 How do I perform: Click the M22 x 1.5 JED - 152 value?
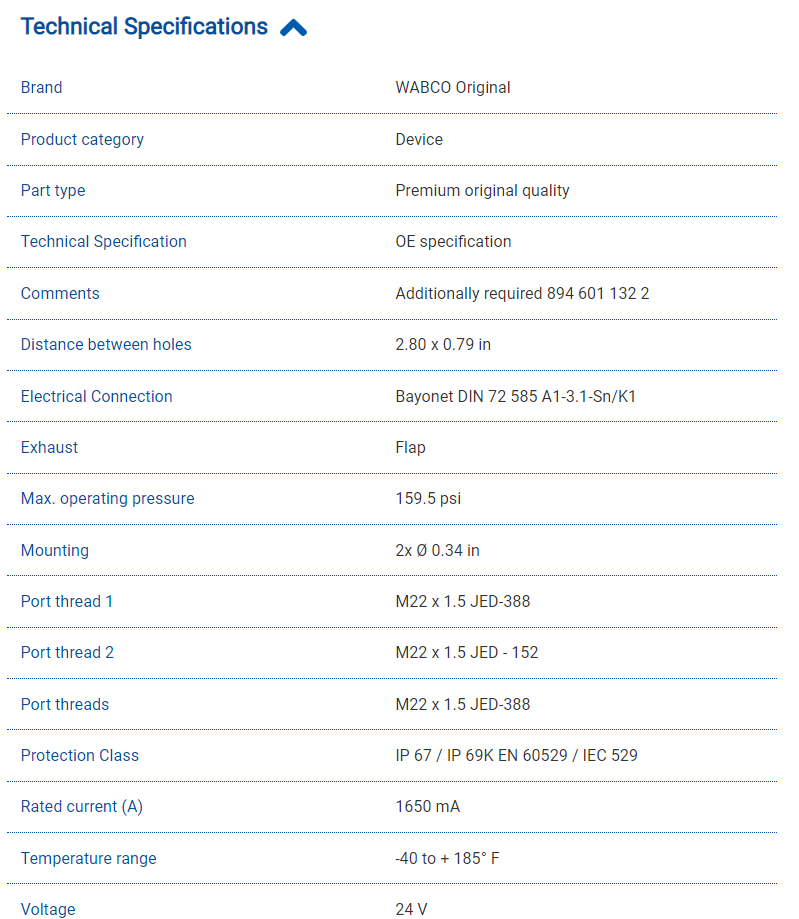point(466,653)
